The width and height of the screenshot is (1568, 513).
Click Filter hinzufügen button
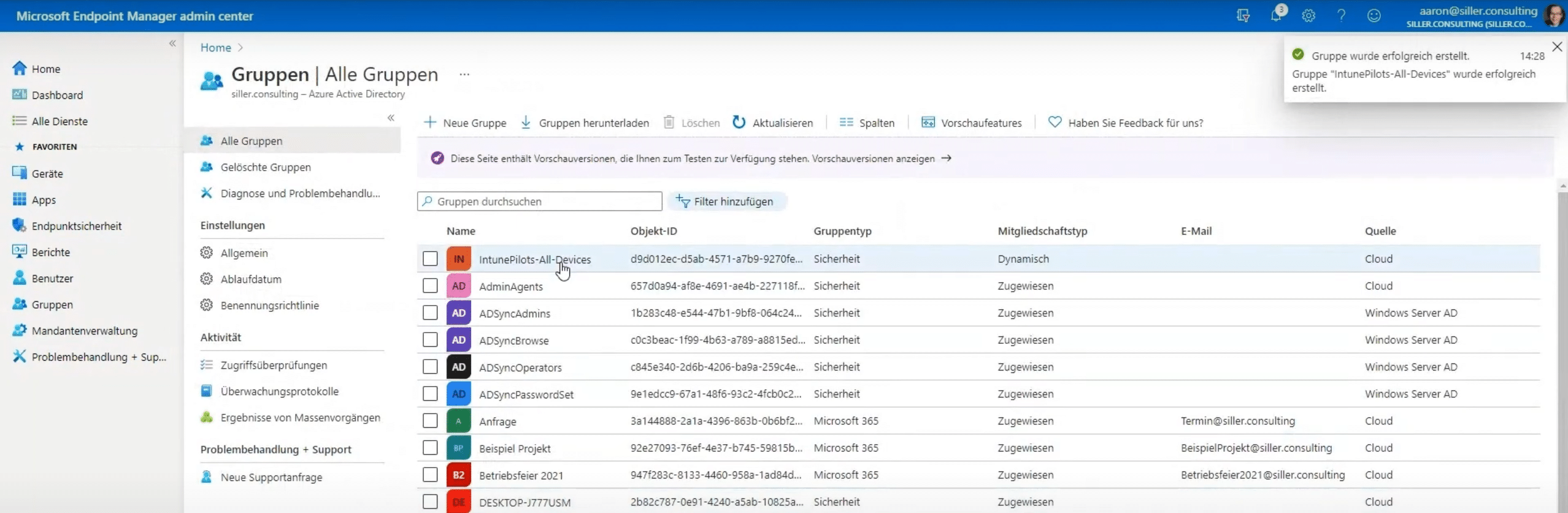726,201
